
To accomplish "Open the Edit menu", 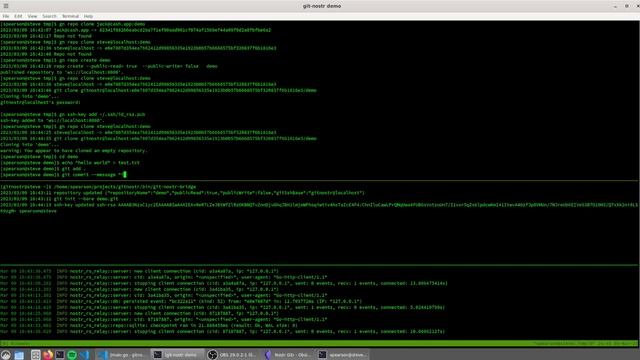I will click(18, 16).
